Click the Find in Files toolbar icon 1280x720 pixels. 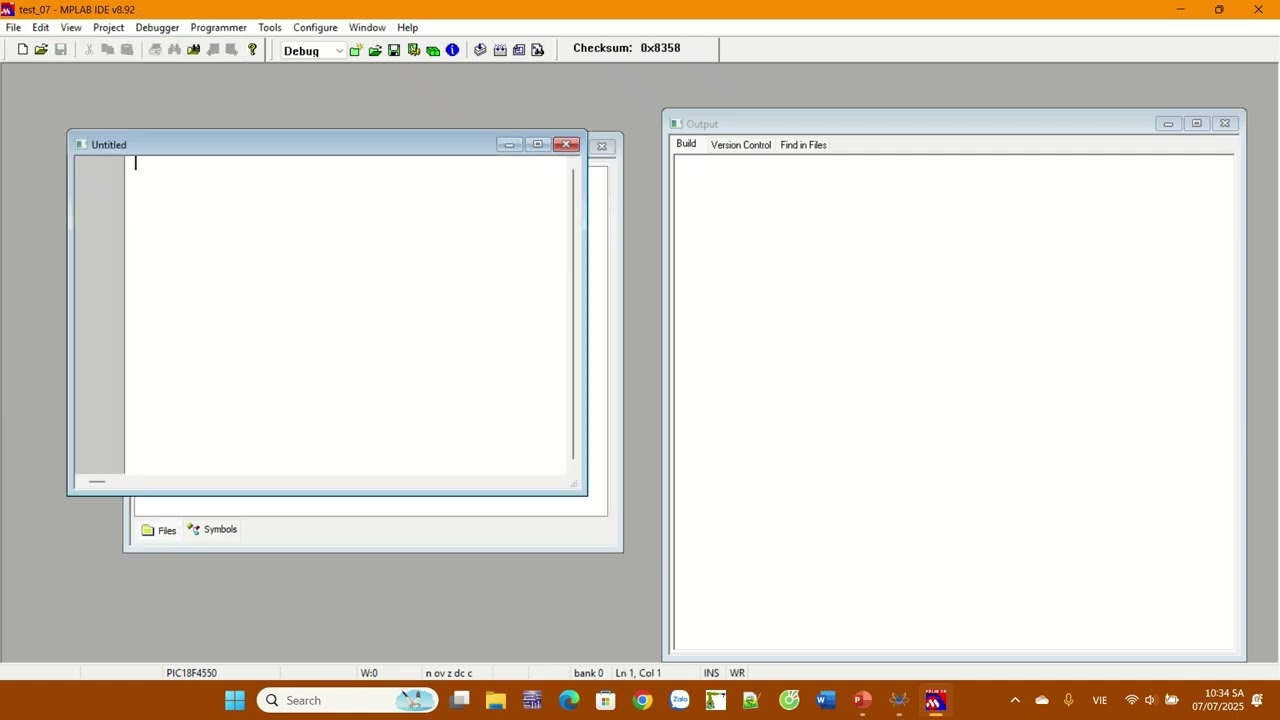(193, 49)
